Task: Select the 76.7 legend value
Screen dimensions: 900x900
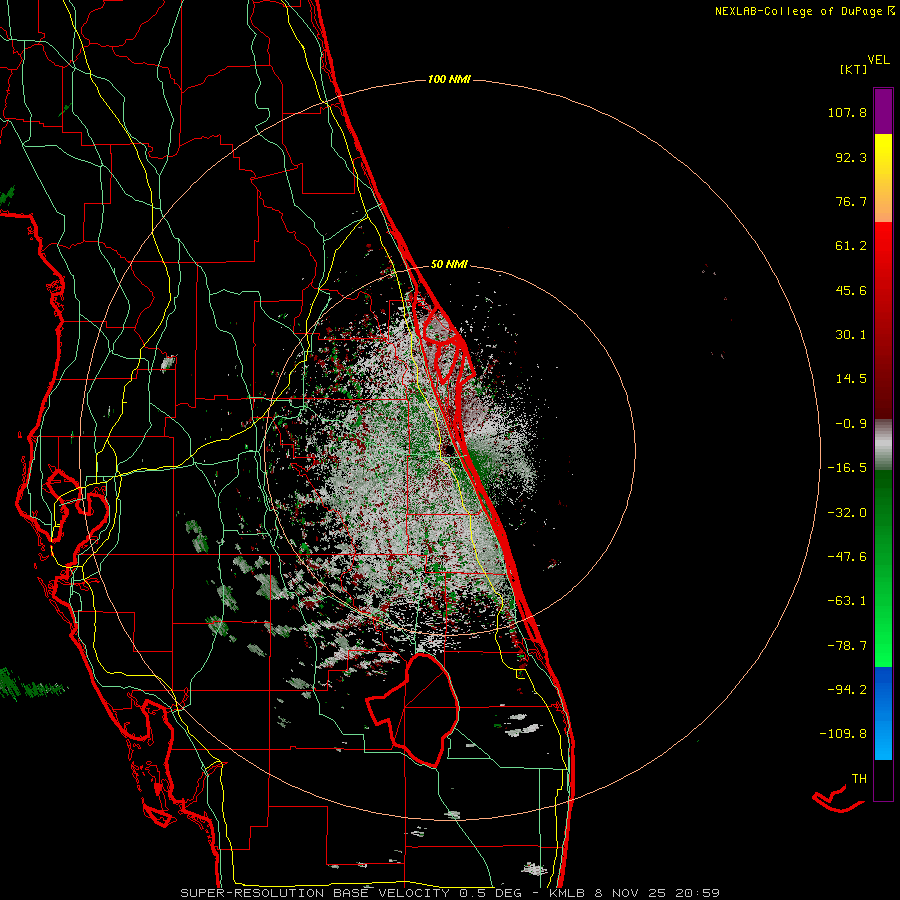Action: pos(851,201)
